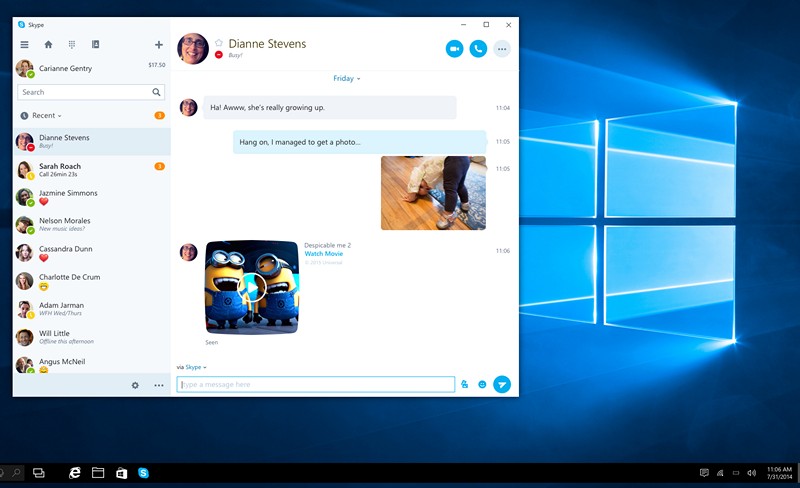Select Angus McNeil conversation
800x488 pixels.
tap(92, 363)
